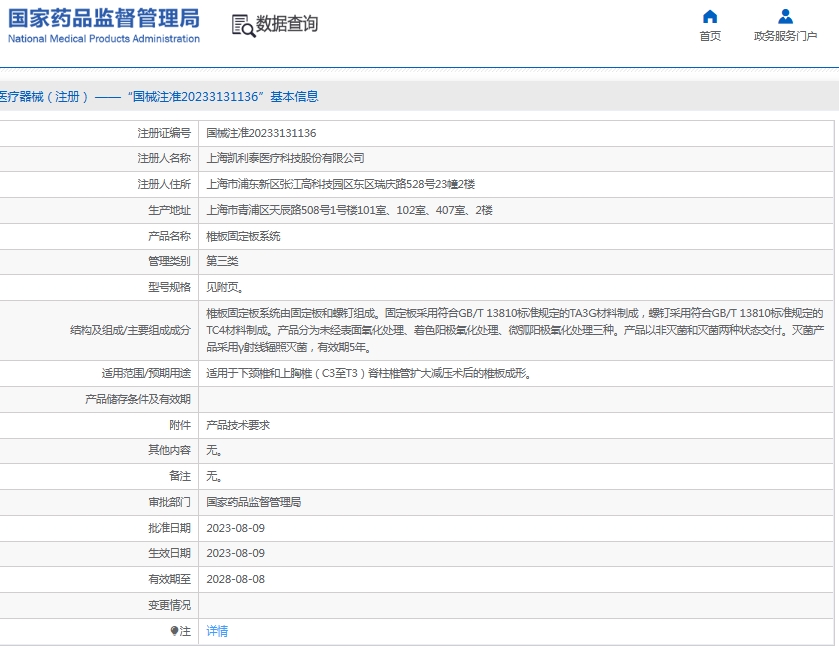The image size is (839, 652).
Task: Select expiry date 2028-08-08
Action: pyautogui.click(x=235, y=579)
